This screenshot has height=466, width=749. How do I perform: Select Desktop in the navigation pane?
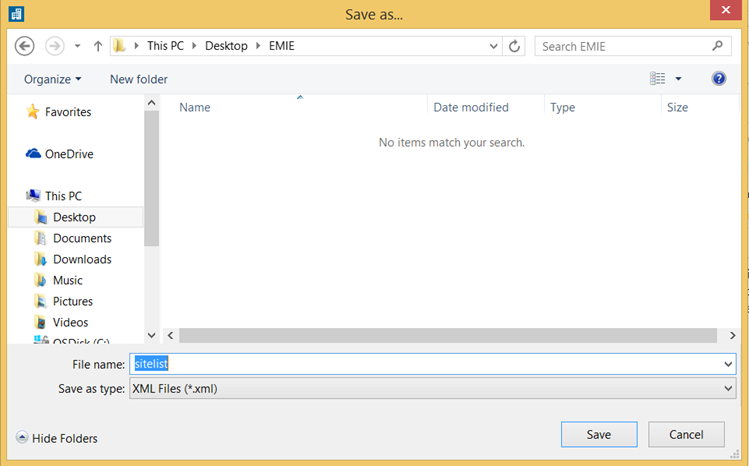(74, 217)
